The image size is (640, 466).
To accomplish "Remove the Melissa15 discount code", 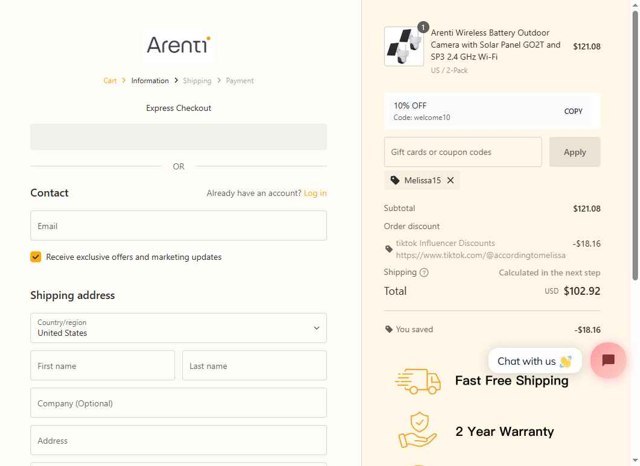I will pyautogui.click(x=450, y=180).
